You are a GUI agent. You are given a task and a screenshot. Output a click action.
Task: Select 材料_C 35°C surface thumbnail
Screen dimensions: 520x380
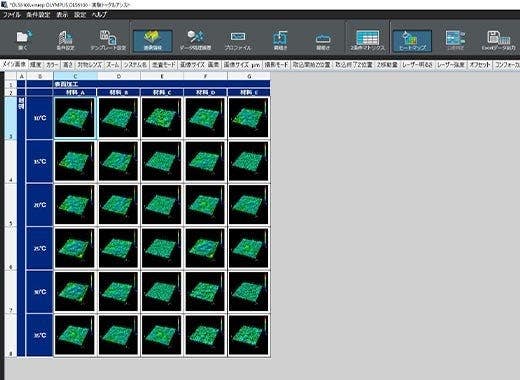point(162,335)
